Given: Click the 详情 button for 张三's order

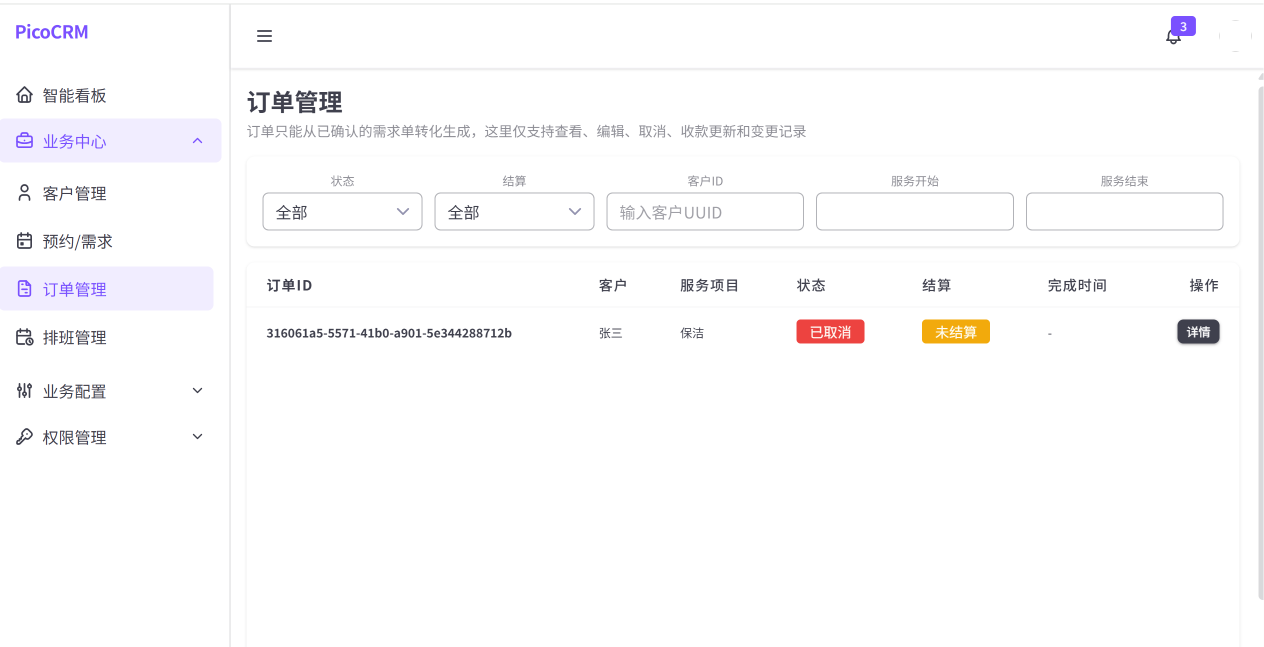Looking at the screenshot, I should coord(1198,332).
